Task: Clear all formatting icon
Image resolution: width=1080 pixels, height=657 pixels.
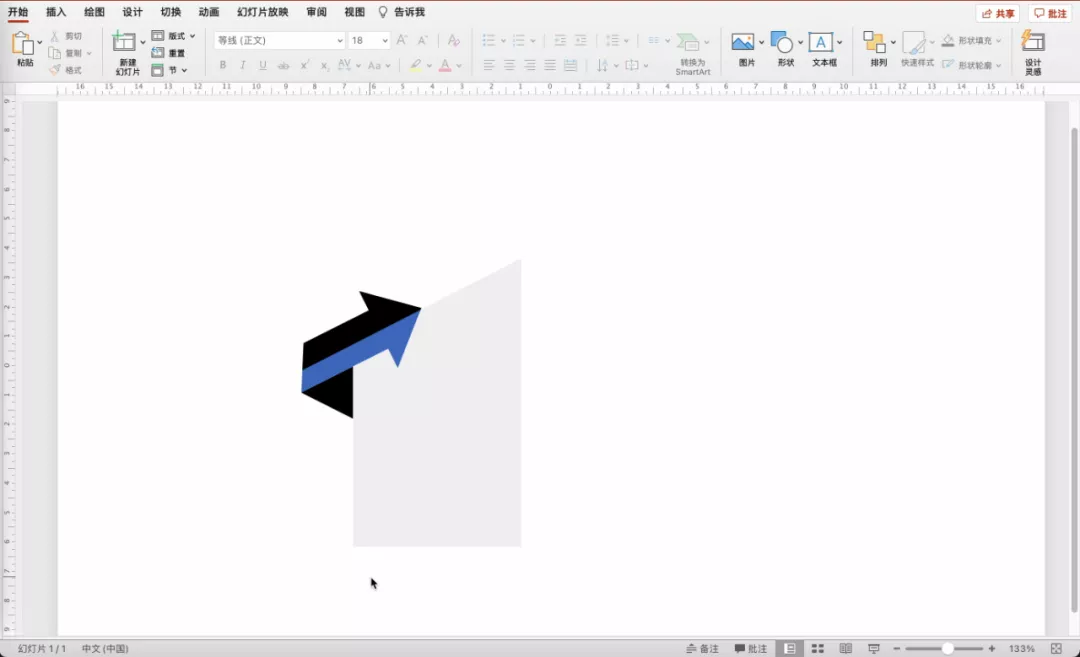Action: pos(454,40)
